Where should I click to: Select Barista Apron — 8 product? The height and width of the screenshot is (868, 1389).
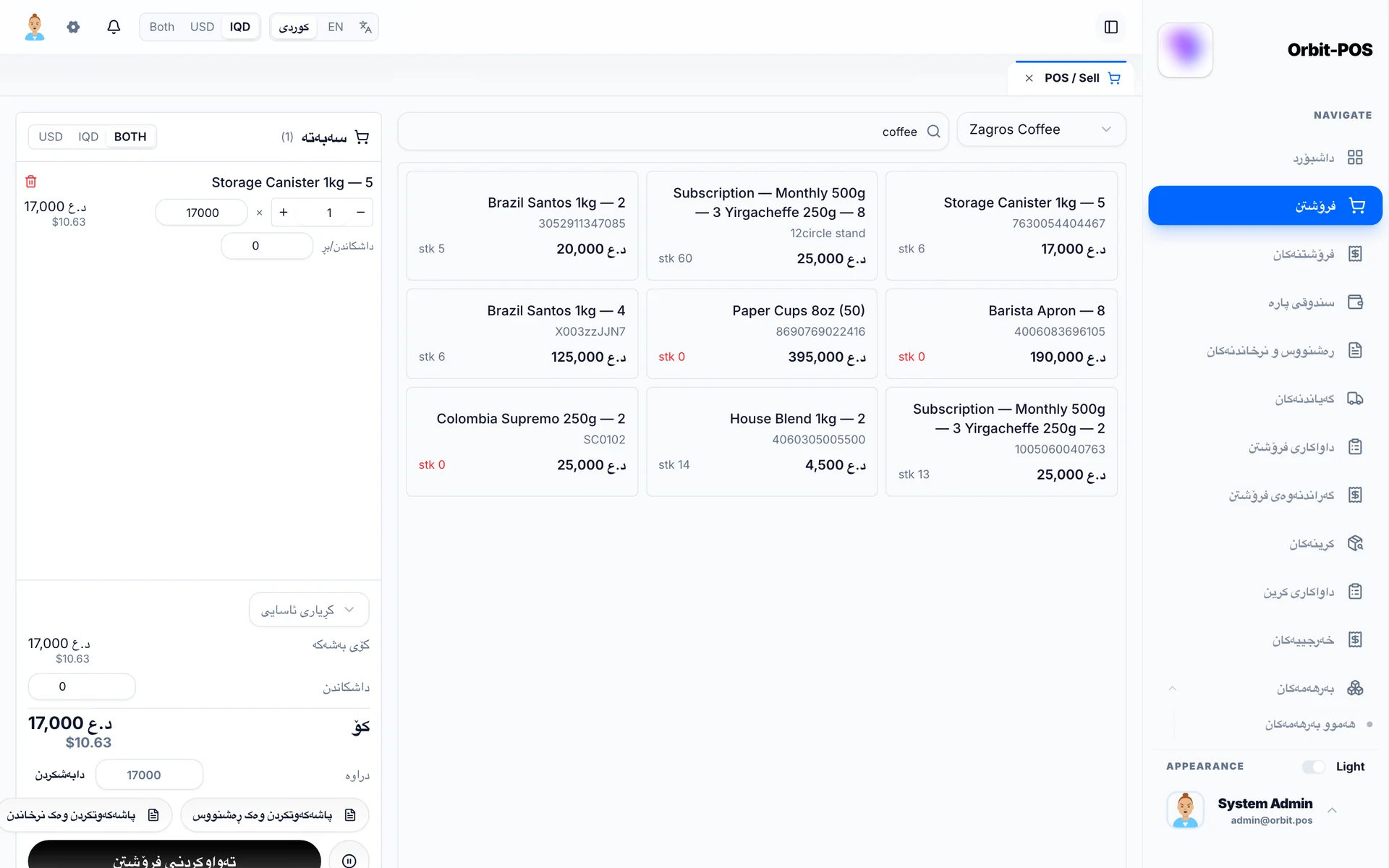click(1001, 333)
